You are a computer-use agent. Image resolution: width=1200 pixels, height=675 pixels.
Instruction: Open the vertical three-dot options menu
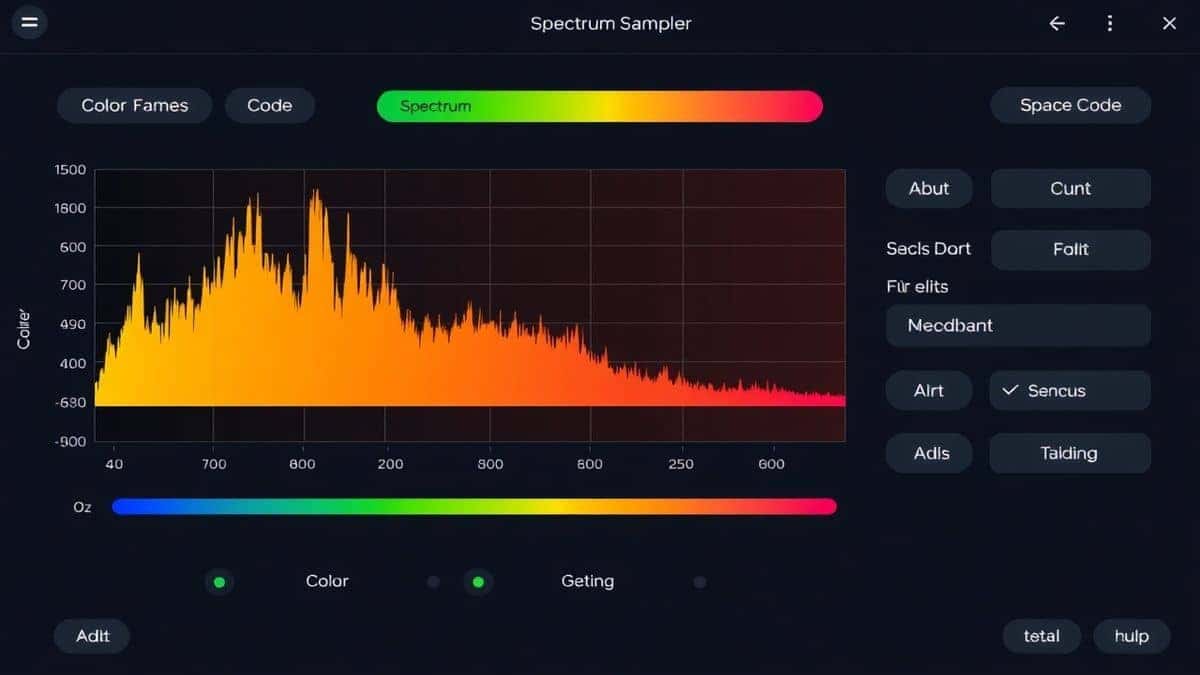[1110, 23]
